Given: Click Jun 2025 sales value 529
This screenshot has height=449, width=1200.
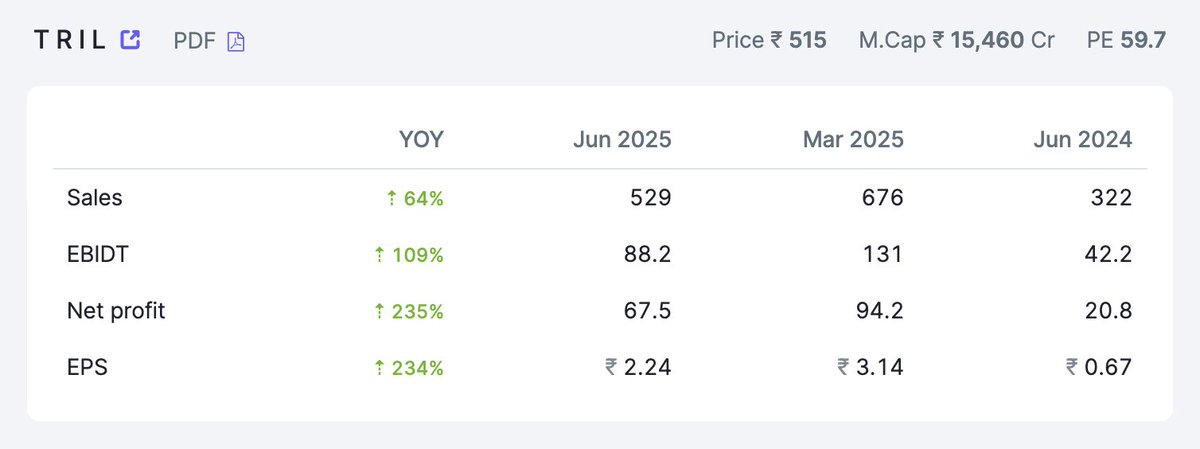Looking at the screenshot, I should pyautogui.click(x=652, y=198).
